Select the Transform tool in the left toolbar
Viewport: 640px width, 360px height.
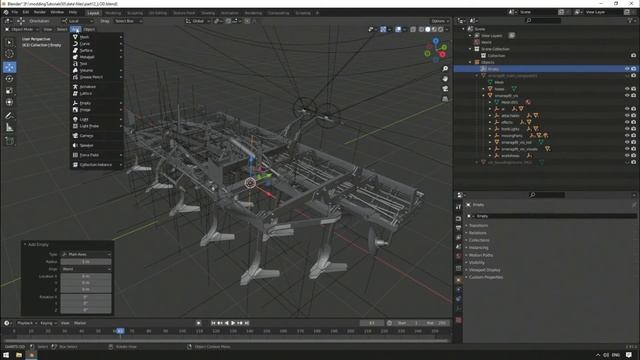(9, 102)
